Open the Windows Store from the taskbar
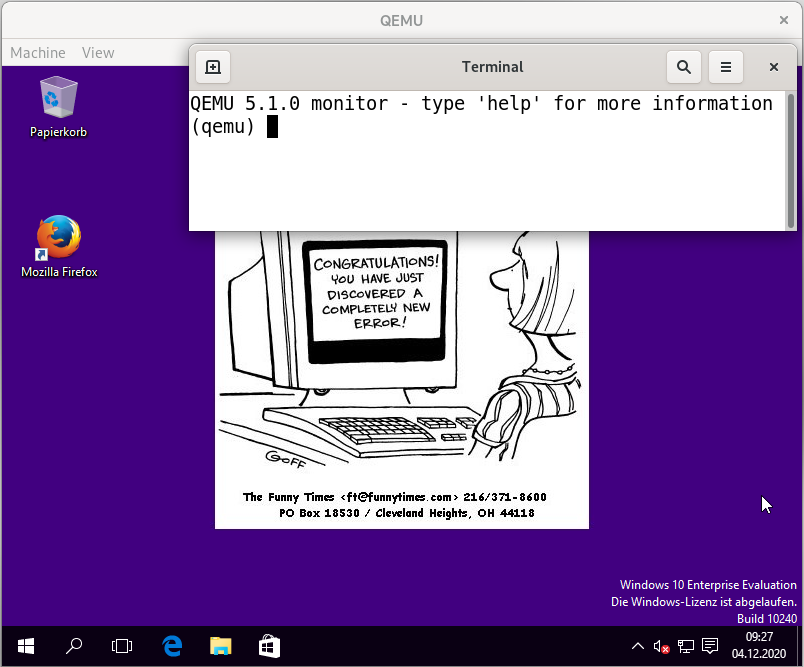 point(269,646)
